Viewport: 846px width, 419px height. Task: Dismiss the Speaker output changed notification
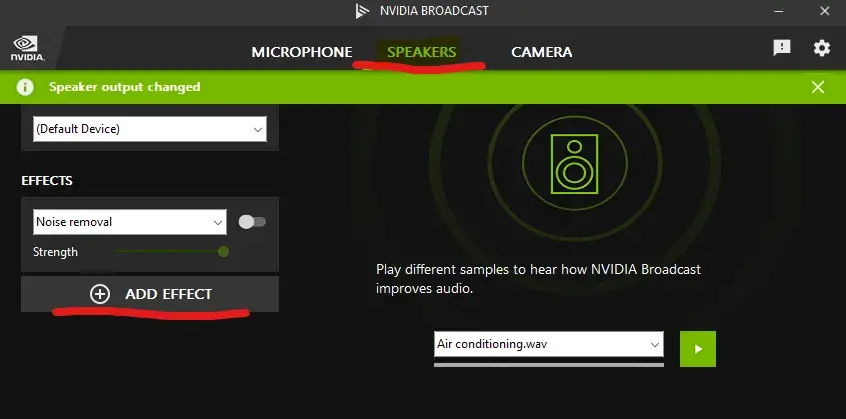tap(818, 87)
